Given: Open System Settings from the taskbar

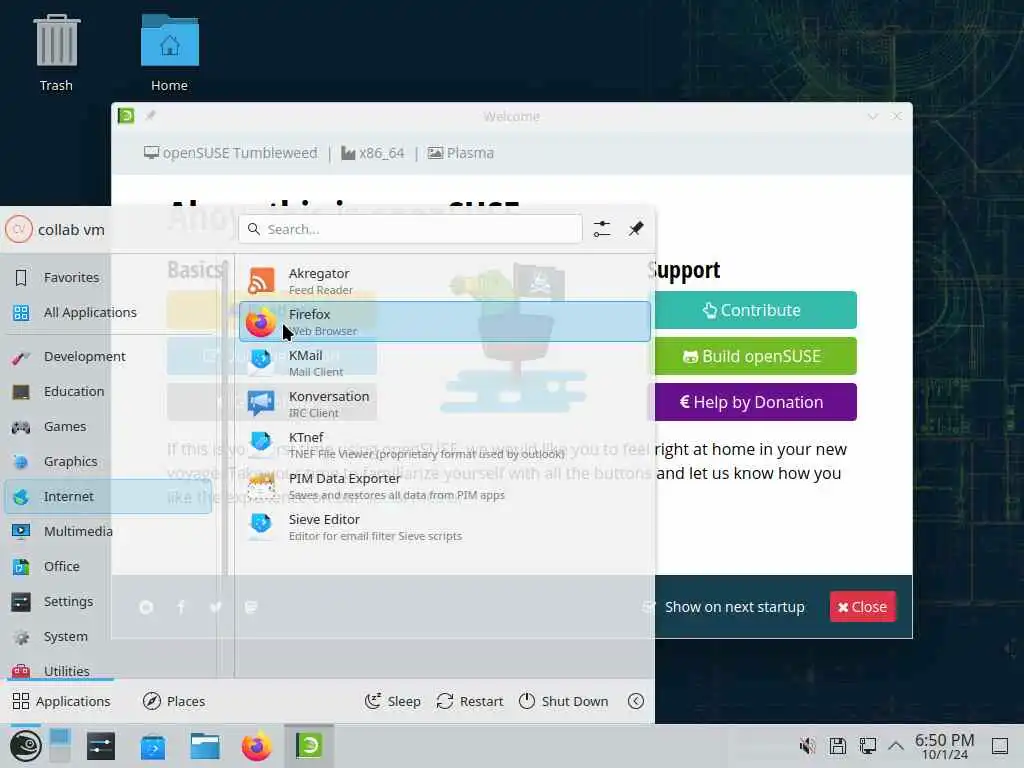Looking at the screenshot, I should coord(101,746).
